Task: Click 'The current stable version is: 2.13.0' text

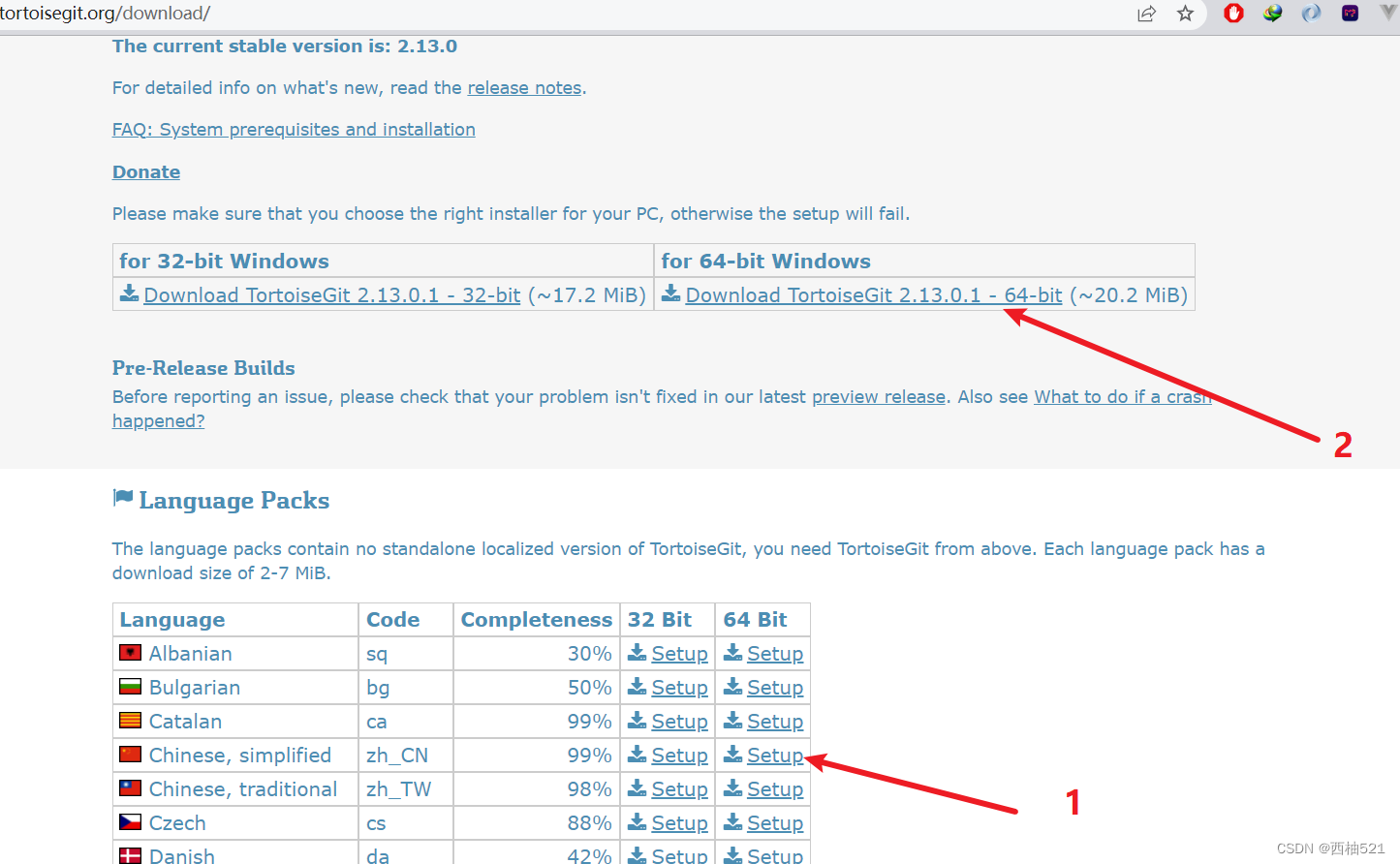Action: [285, 46]
